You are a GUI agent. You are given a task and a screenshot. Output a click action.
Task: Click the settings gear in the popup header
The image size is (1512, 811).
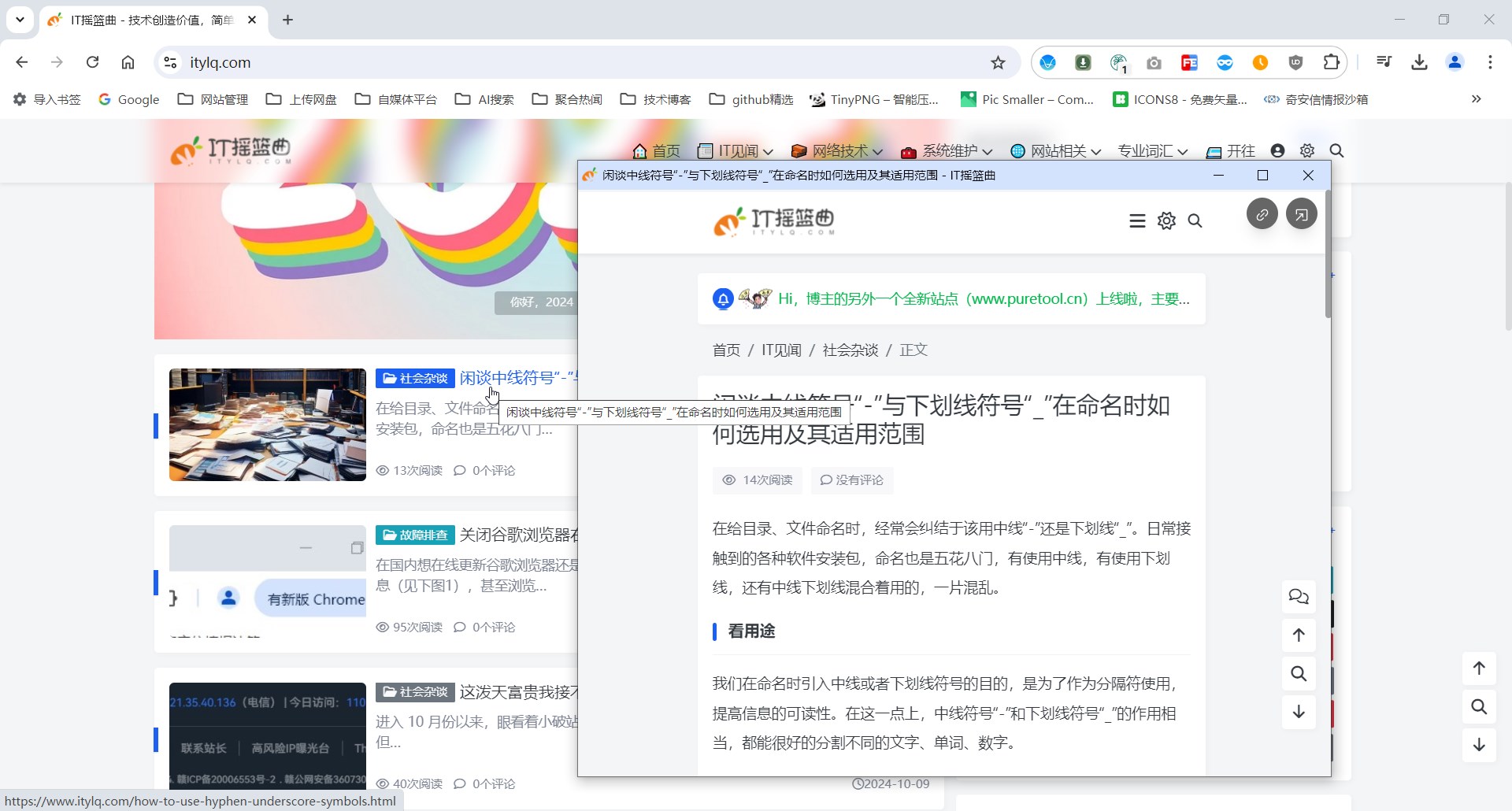(1166, 220)
